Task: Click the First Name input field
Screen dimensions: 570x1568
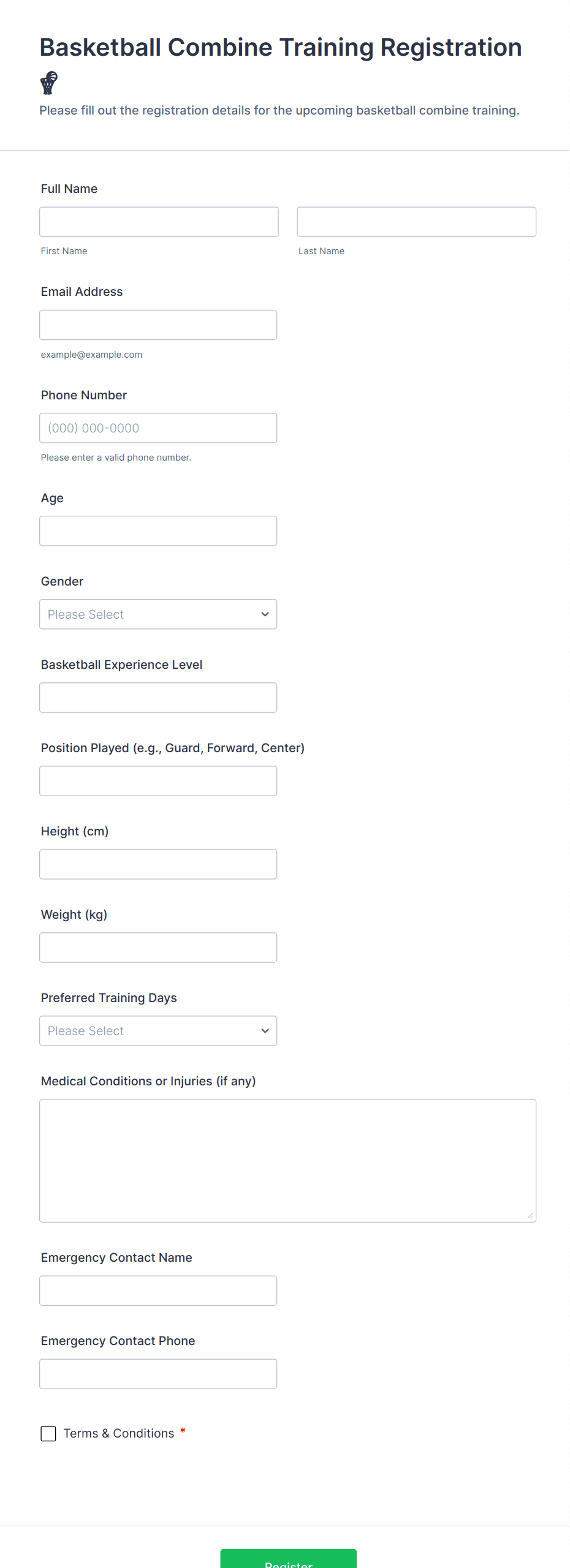Action: [159, 222]
